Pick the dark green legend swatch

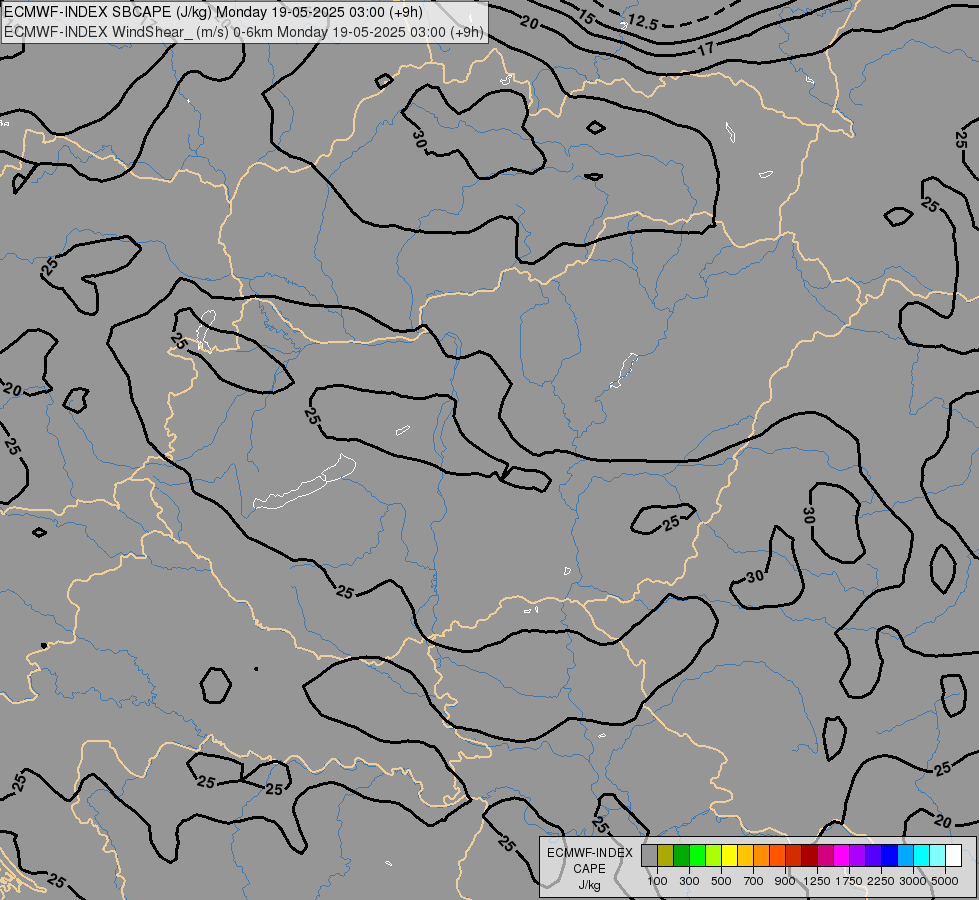tap(682, 855)
